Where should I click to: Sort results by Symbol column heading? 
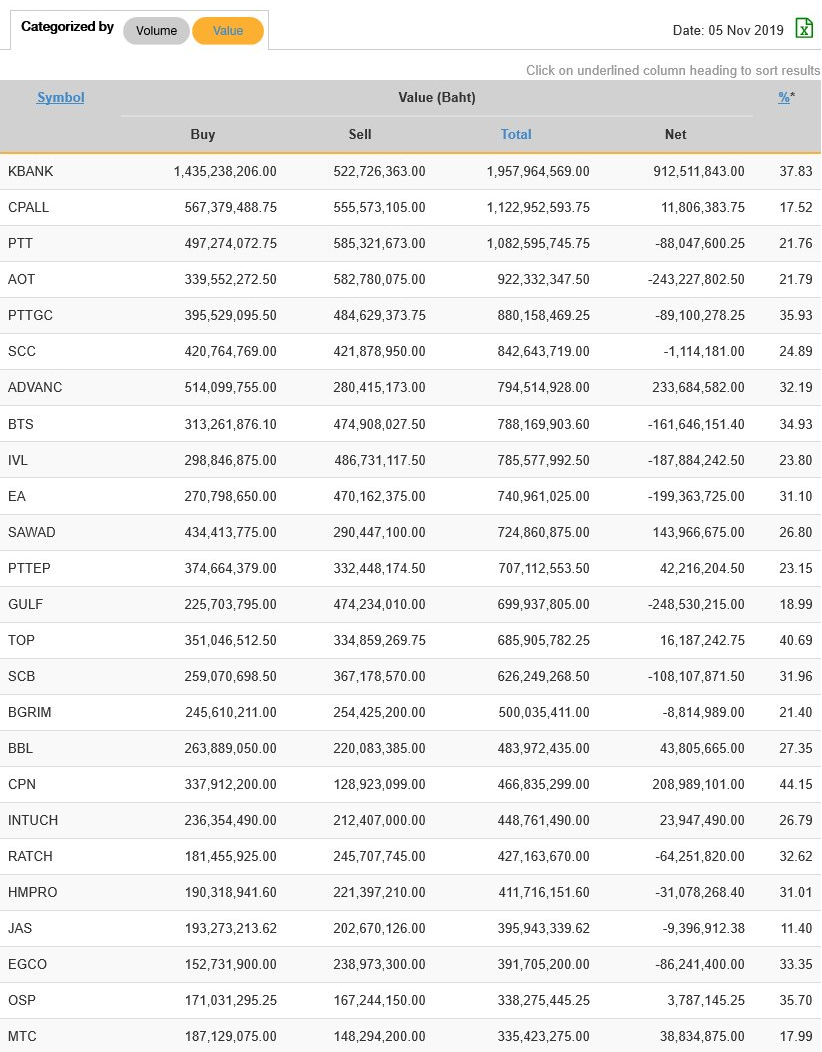tap(61, 97)
